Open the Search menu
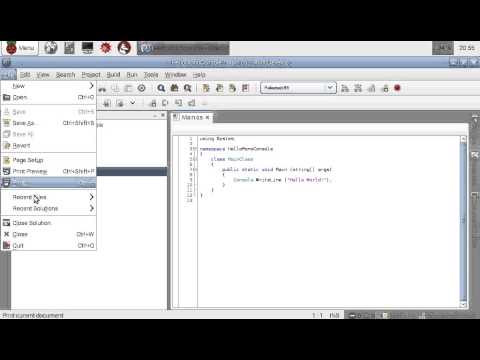This screenshot has height=360, width=480. [x=65, y=75]
